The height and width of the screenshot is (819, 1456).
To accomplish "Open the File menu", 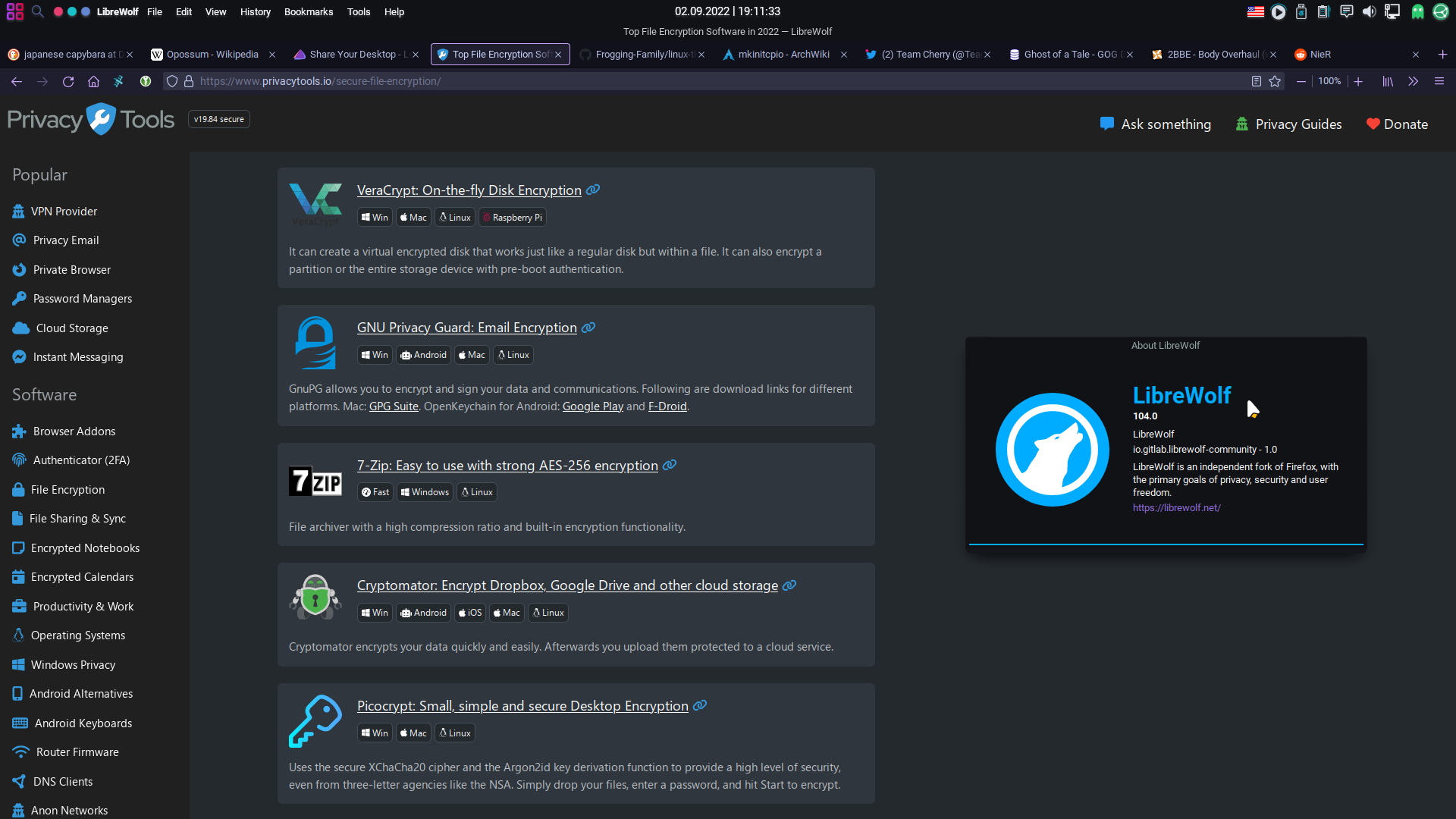I will point(155,11).
